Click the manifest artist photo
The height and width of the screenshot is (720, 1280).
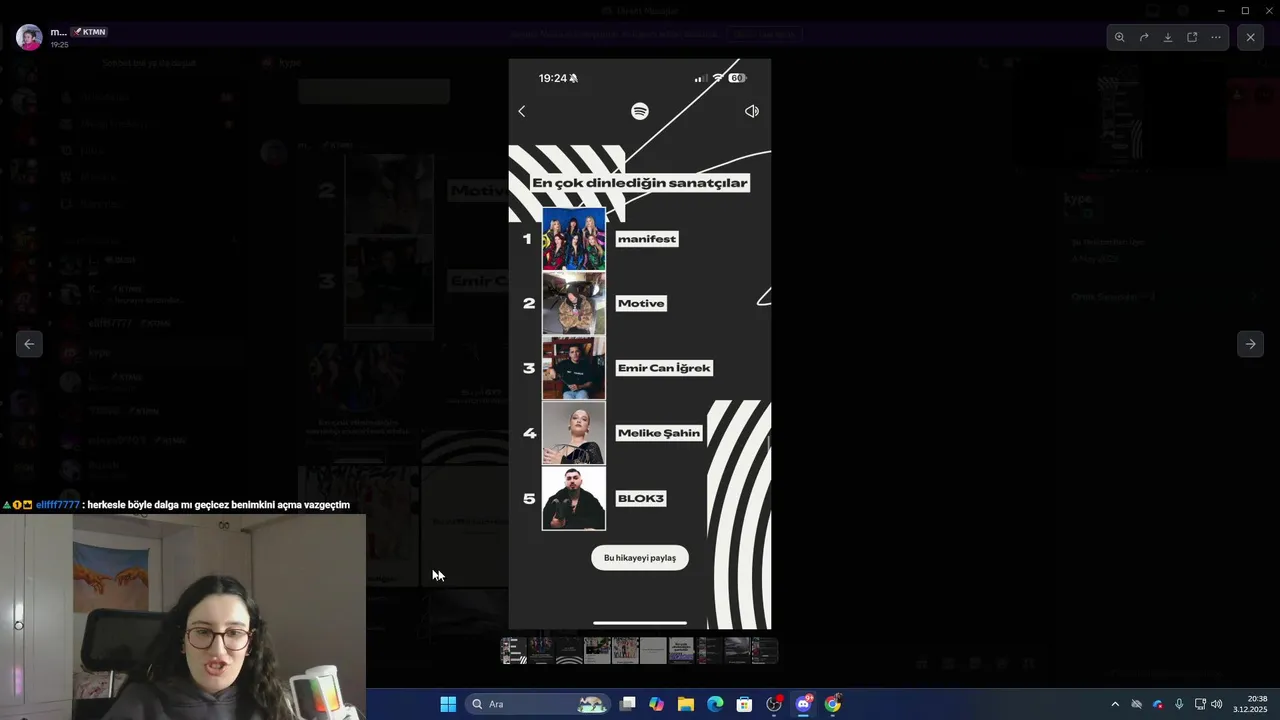[574, 239]
